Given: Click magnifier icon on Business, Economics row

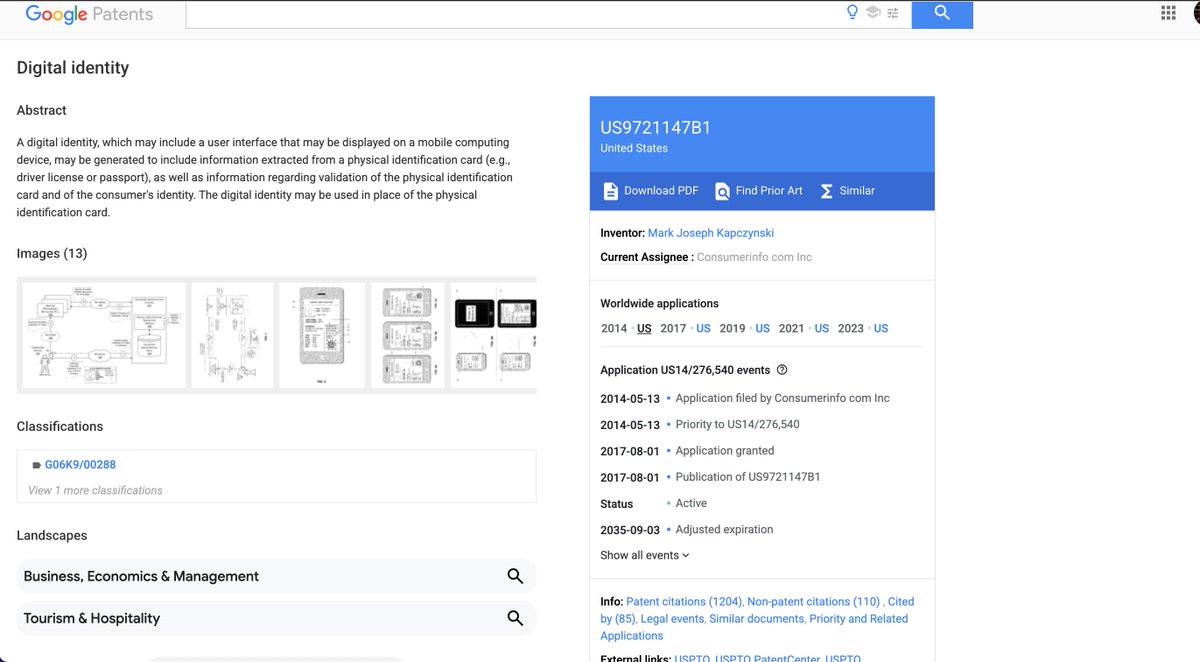Looking at the screenshot, I should (515, 576).
